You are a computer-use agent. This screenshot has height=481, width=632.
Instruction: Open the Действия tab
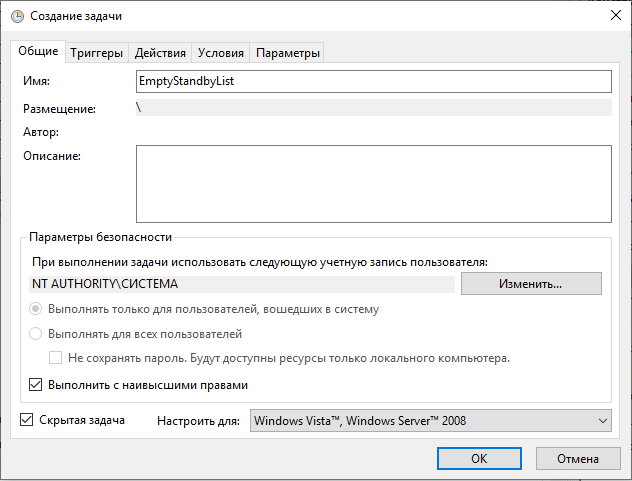point(160,53)
